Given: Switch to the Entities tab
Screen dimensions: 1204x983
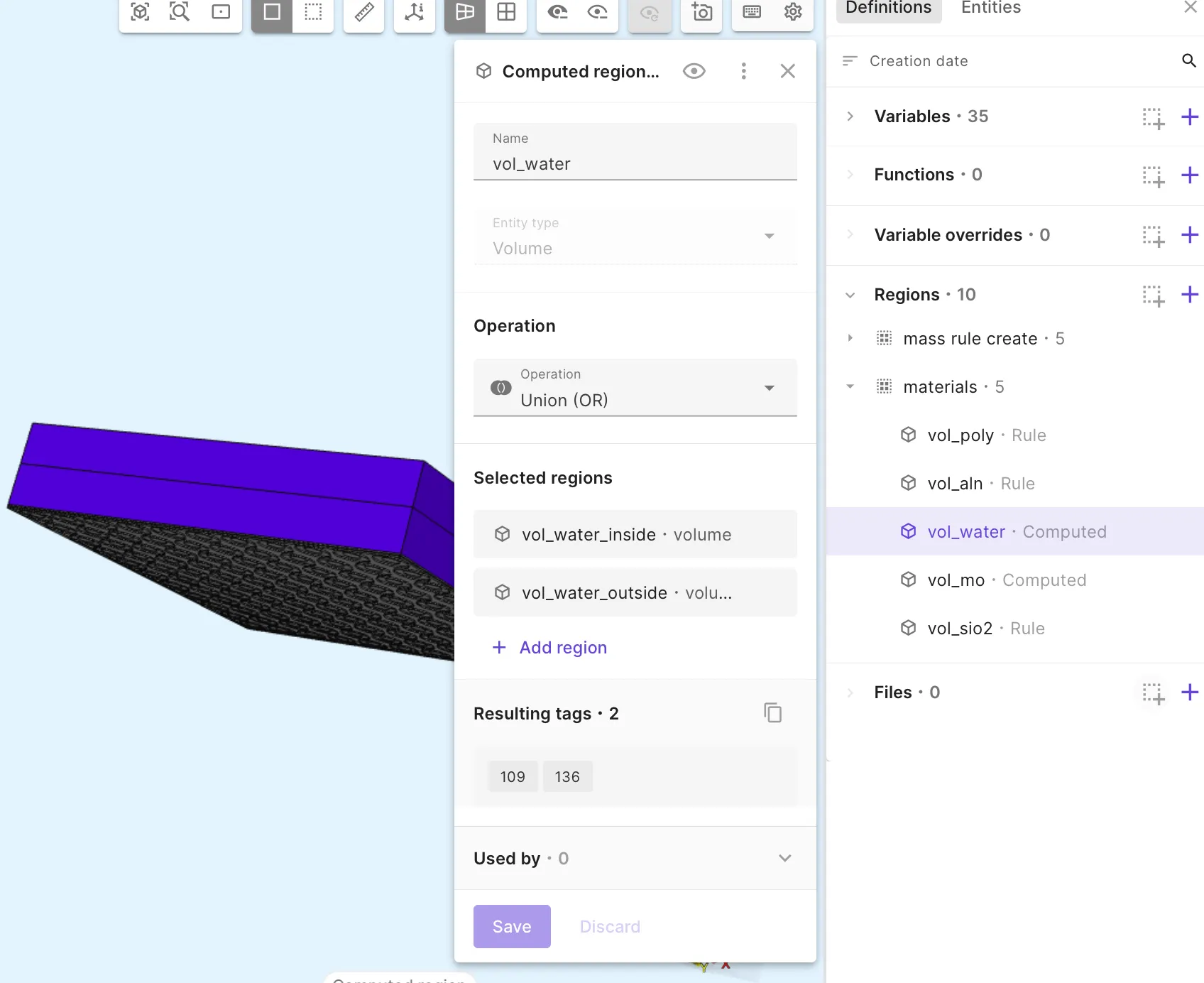Looking at the screenshot, I should [x=991, y=9].
